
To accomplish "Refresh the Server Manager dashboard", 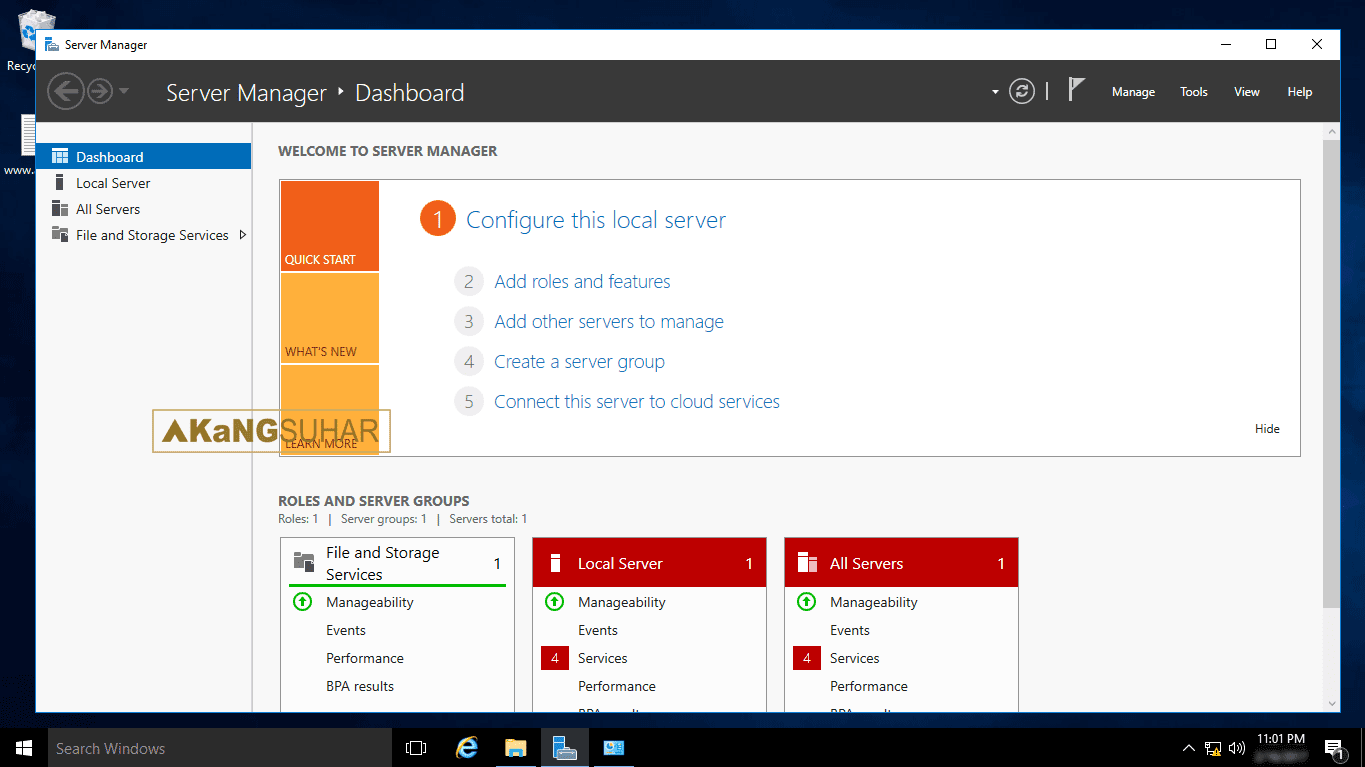I will (1022, 92).
